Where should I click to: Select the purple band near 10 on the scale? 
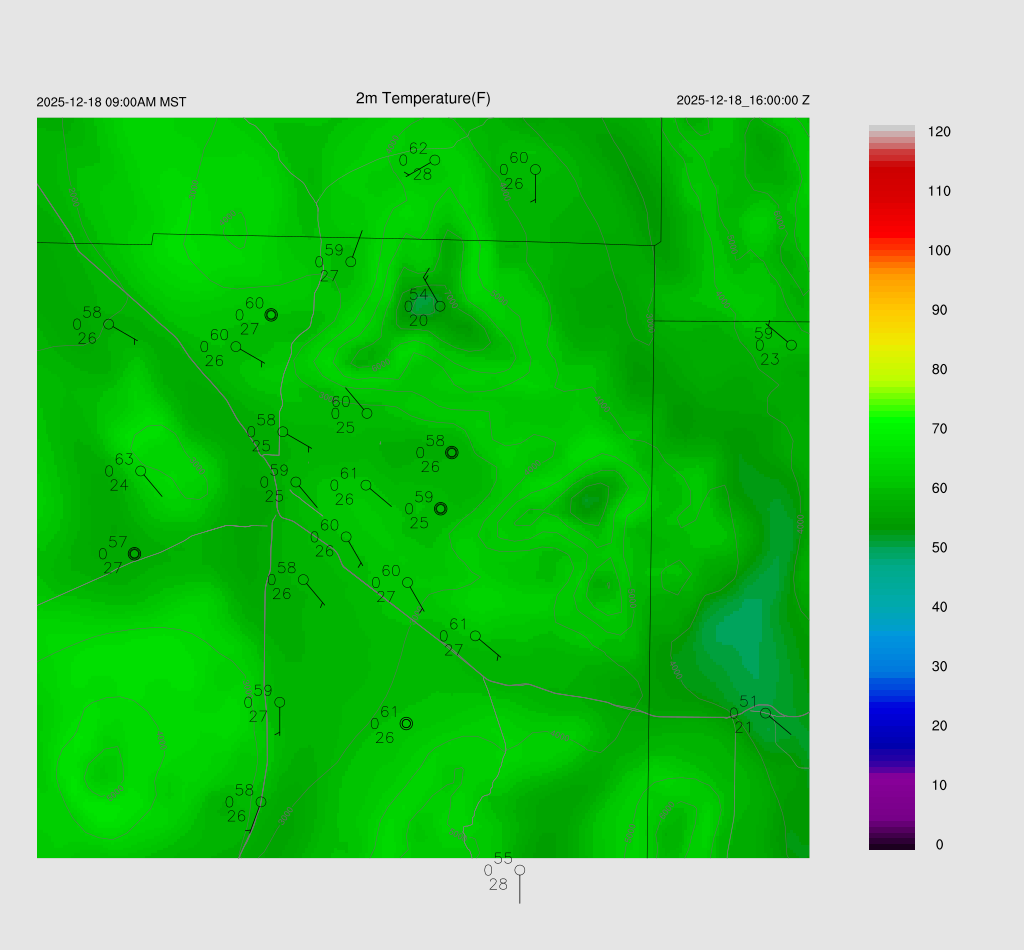(891, 790)
